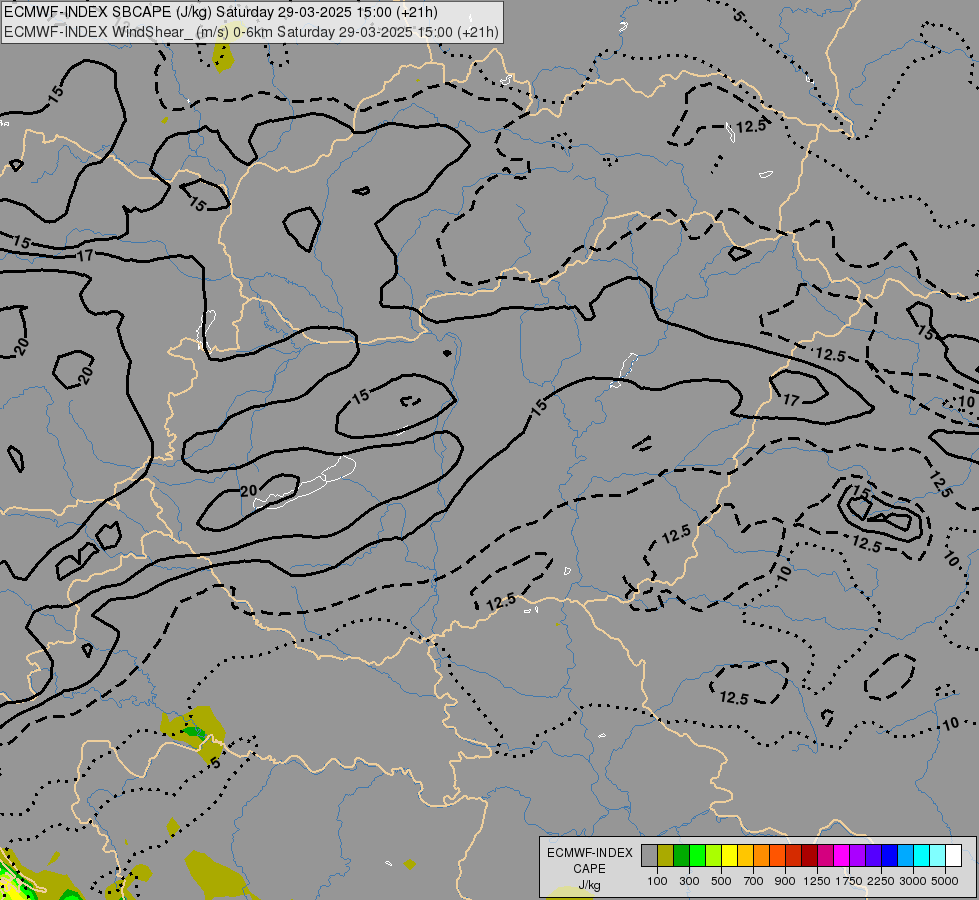Pick the brick red swatch right of the 900 tick
This screenshot has height=900, width=979.
point(794,856)
